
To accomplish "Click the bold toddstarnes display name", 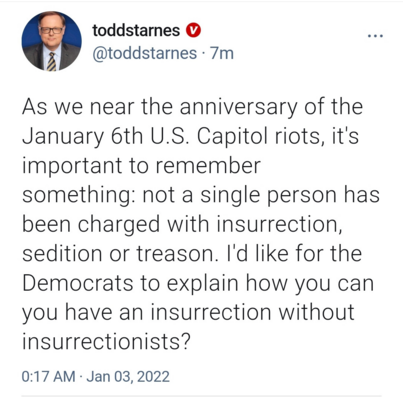I will [136, 31].
